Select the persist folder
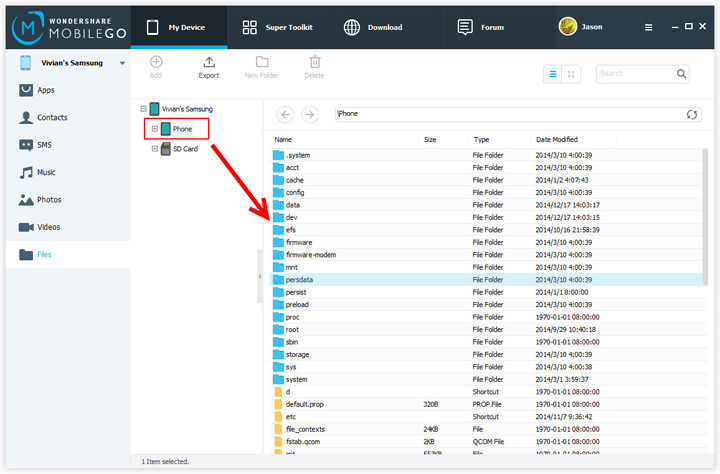This screenshot has height=474, width=720. (x=486, y=292)
